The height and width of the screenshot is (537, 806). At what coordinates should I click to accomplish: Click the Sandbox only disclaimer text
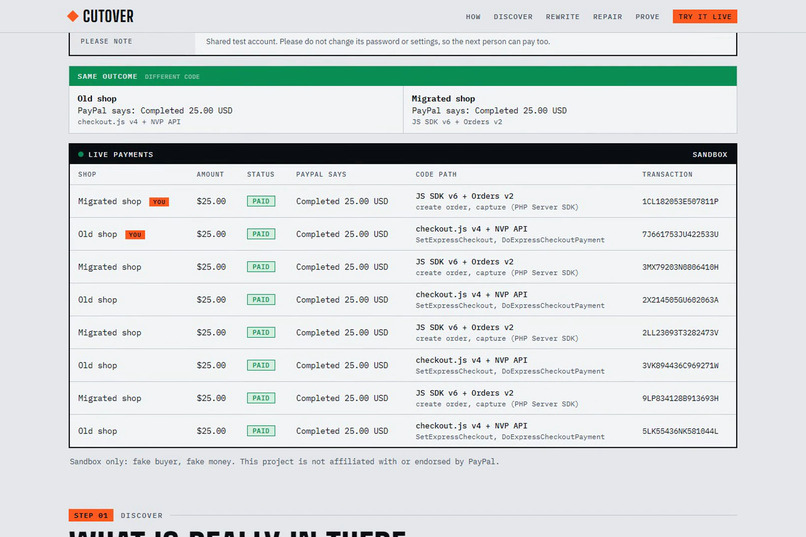[x=284, y=461]
